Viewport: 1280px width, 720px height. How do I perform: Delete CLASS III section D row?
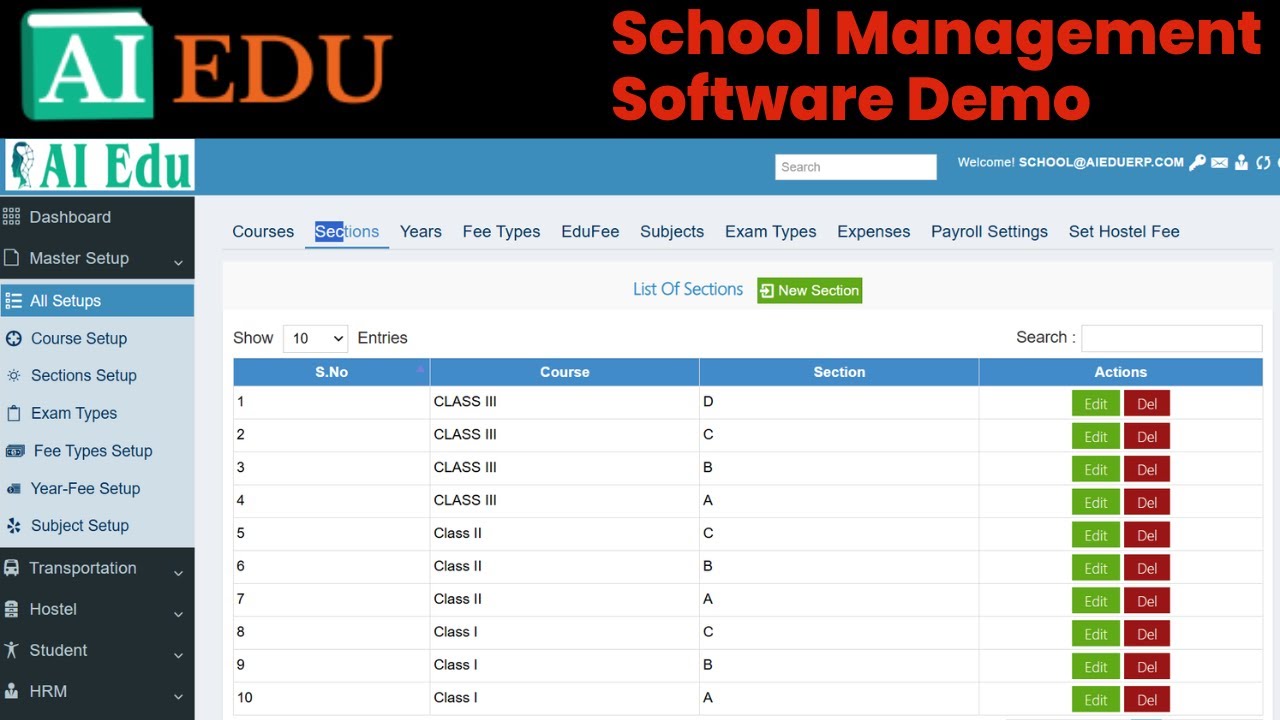click(1147, 404)
